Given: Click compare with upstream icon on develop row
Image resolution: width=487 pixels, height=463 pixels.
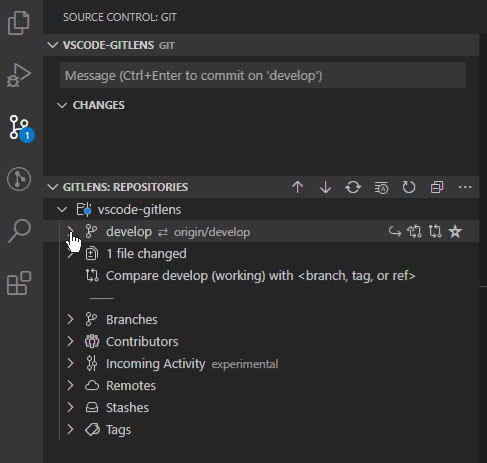Looking at the screenshot, I should click(x=414, y=231).
